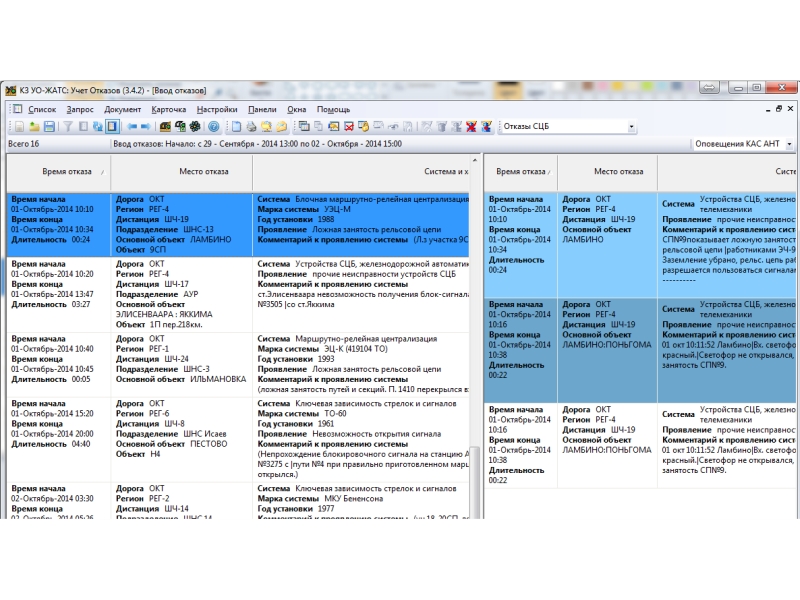The height and width of the screenshot is (600, 800).
Task: Click the blue refresh arrows icon
Action: pos(97,127)
